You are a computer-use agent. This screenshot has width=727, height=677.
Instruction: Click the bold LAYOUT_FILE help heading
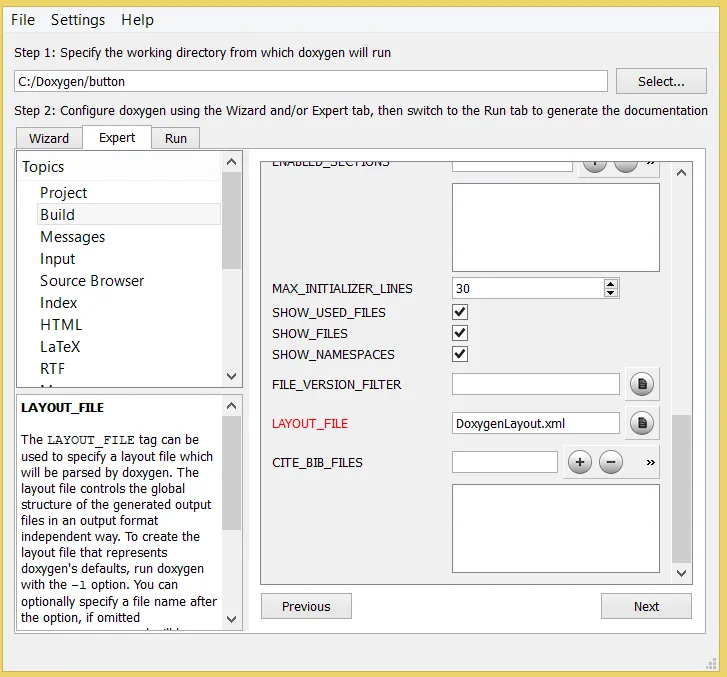click(63, 407)
